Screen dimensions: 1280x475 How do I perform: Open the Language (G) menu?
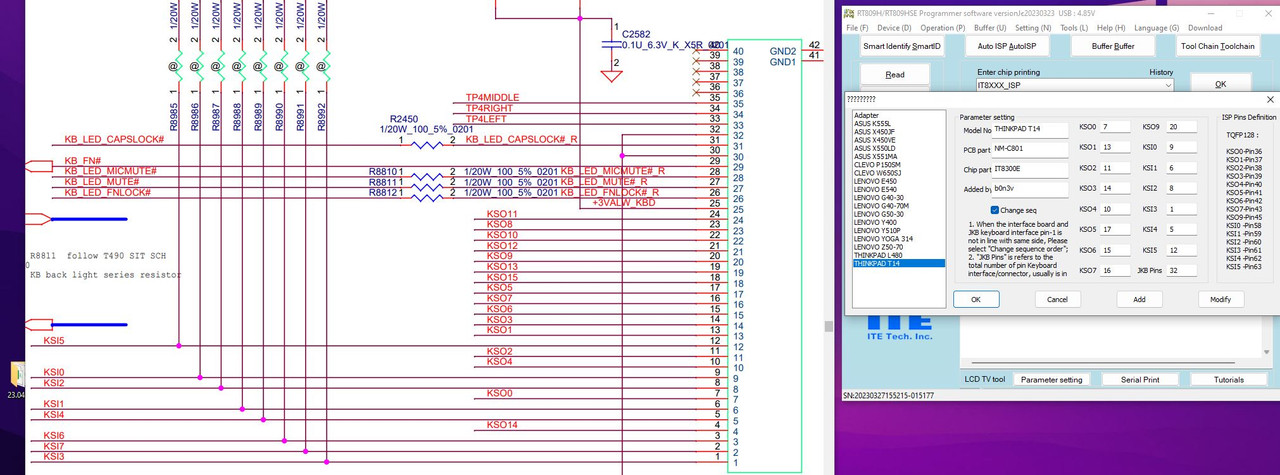point(1156,28)
